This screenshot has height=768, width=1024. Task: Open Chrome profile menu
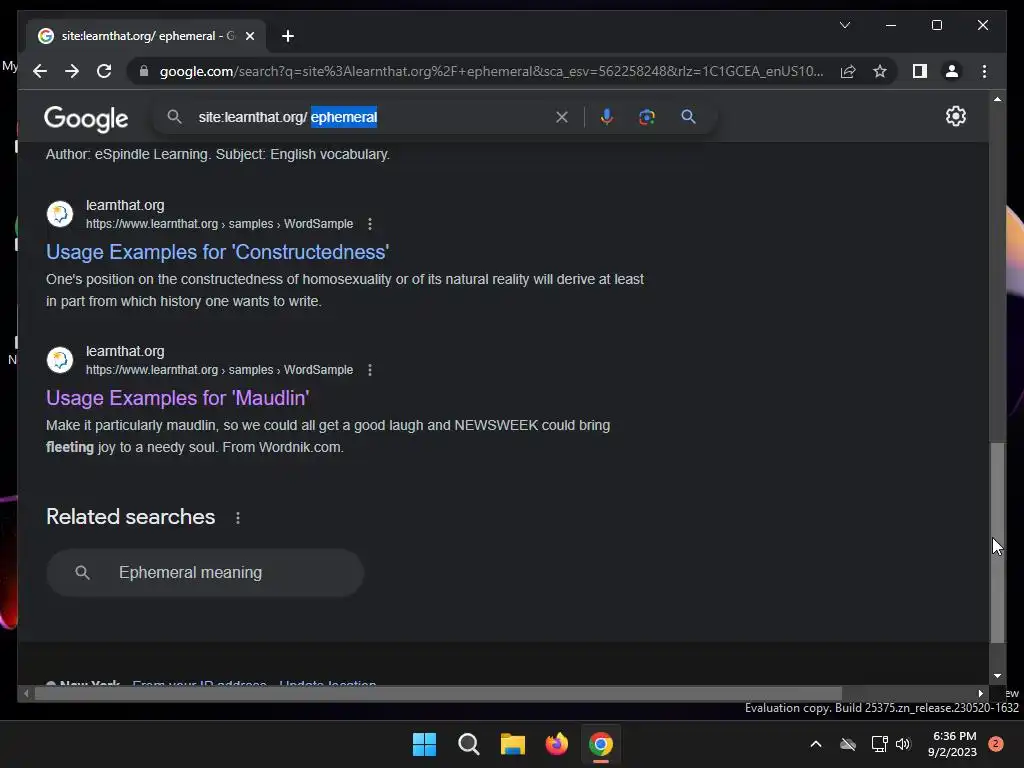click(x=952, y=71)
